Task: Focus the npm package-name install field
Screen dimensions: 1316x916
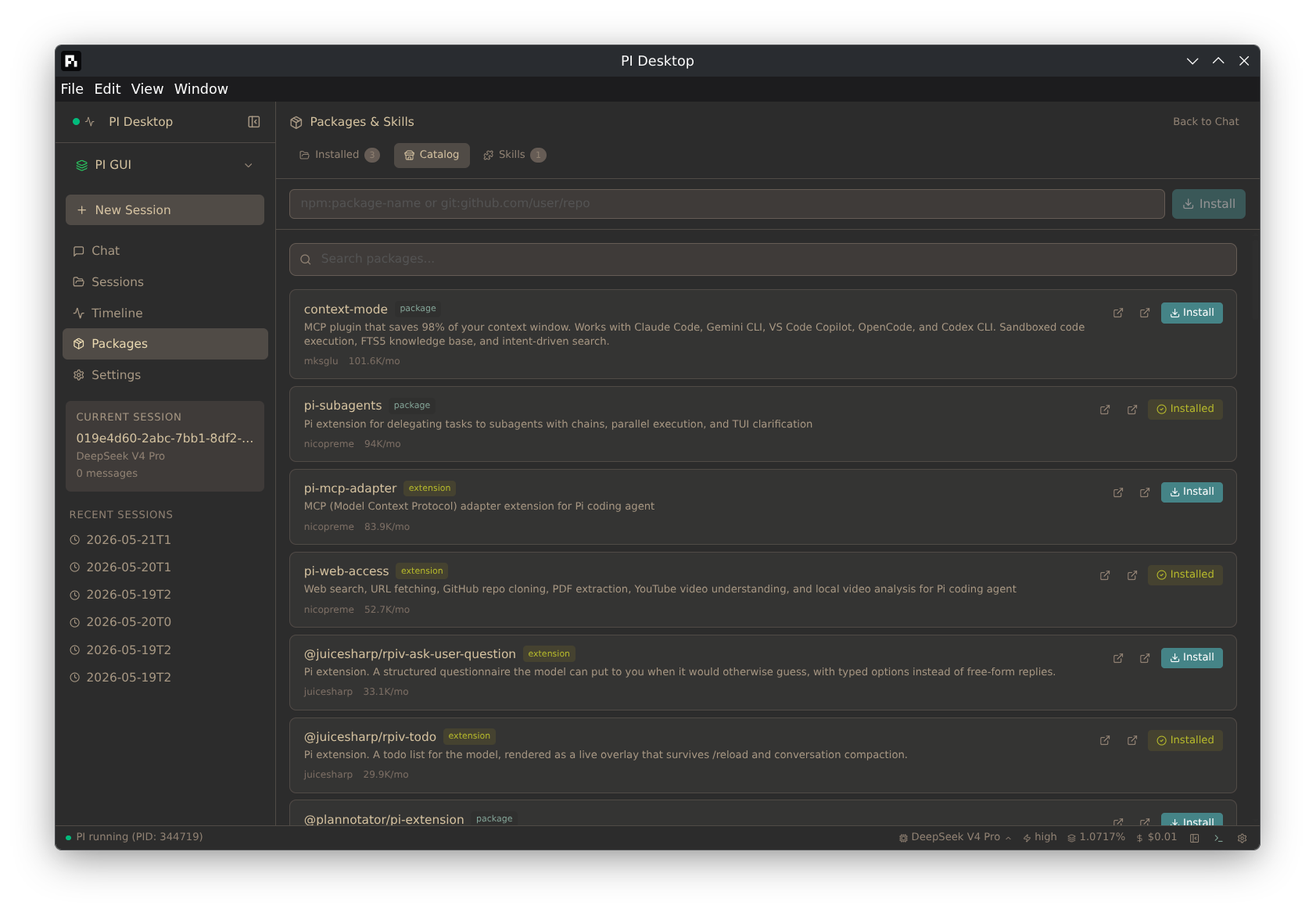Action: [x=727, y=204]
